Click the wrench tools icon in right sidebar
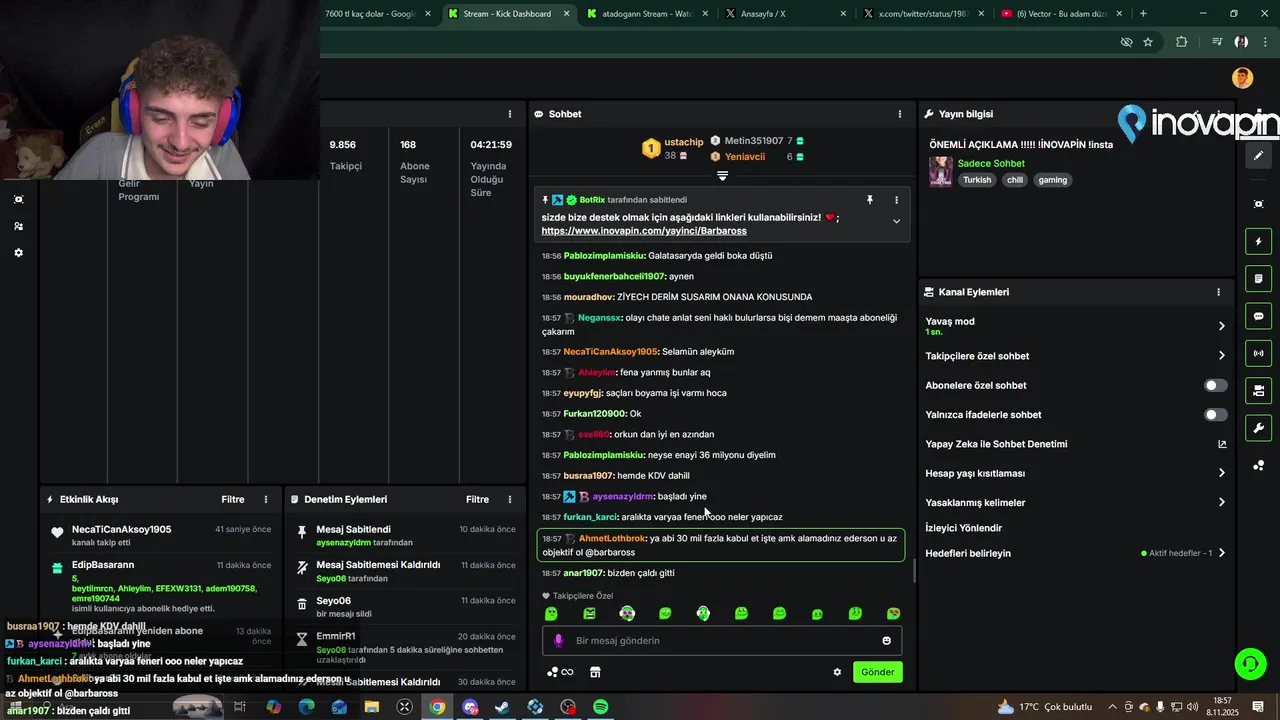This screenshot has width=1280, height=720. 1258,428
